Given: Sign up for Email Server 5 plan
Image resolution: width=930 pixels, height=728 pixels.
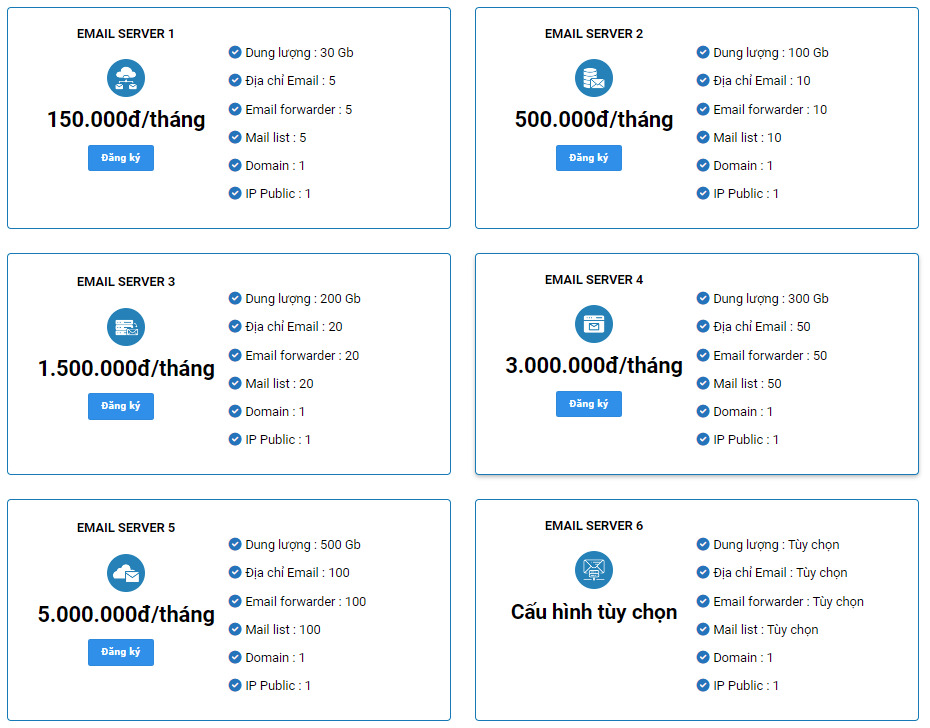Looking at the screenshot, I should click(x=121, y=652).
